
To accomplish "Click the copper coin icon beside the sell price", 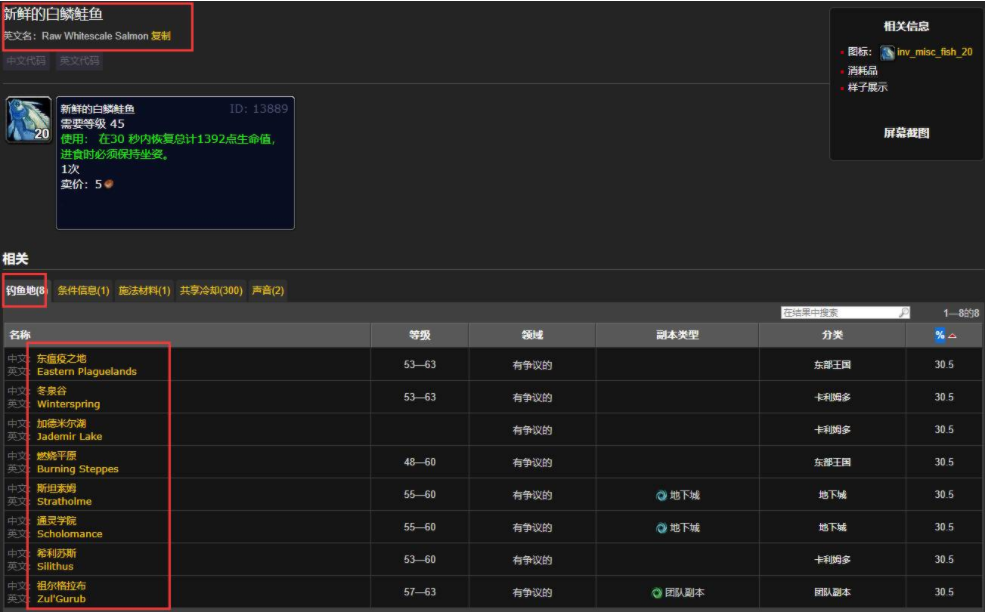I will (x=109, y=184).
